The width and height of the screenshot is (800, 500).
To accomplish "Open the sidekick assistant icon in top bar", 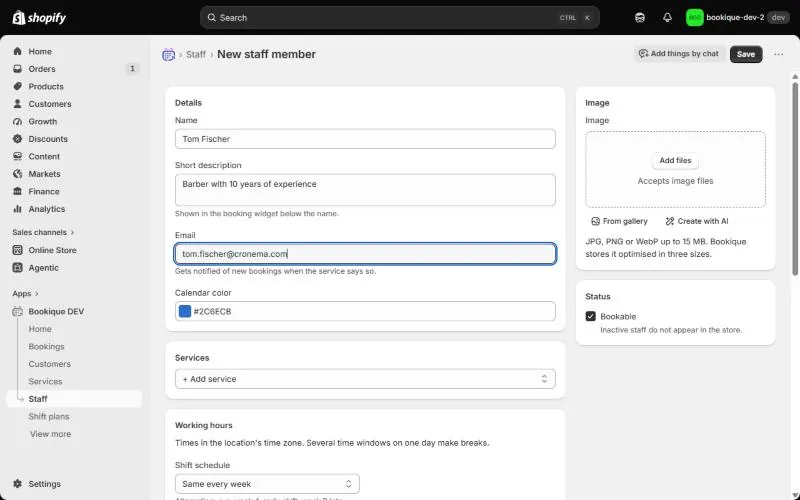I will click(640, 18).
